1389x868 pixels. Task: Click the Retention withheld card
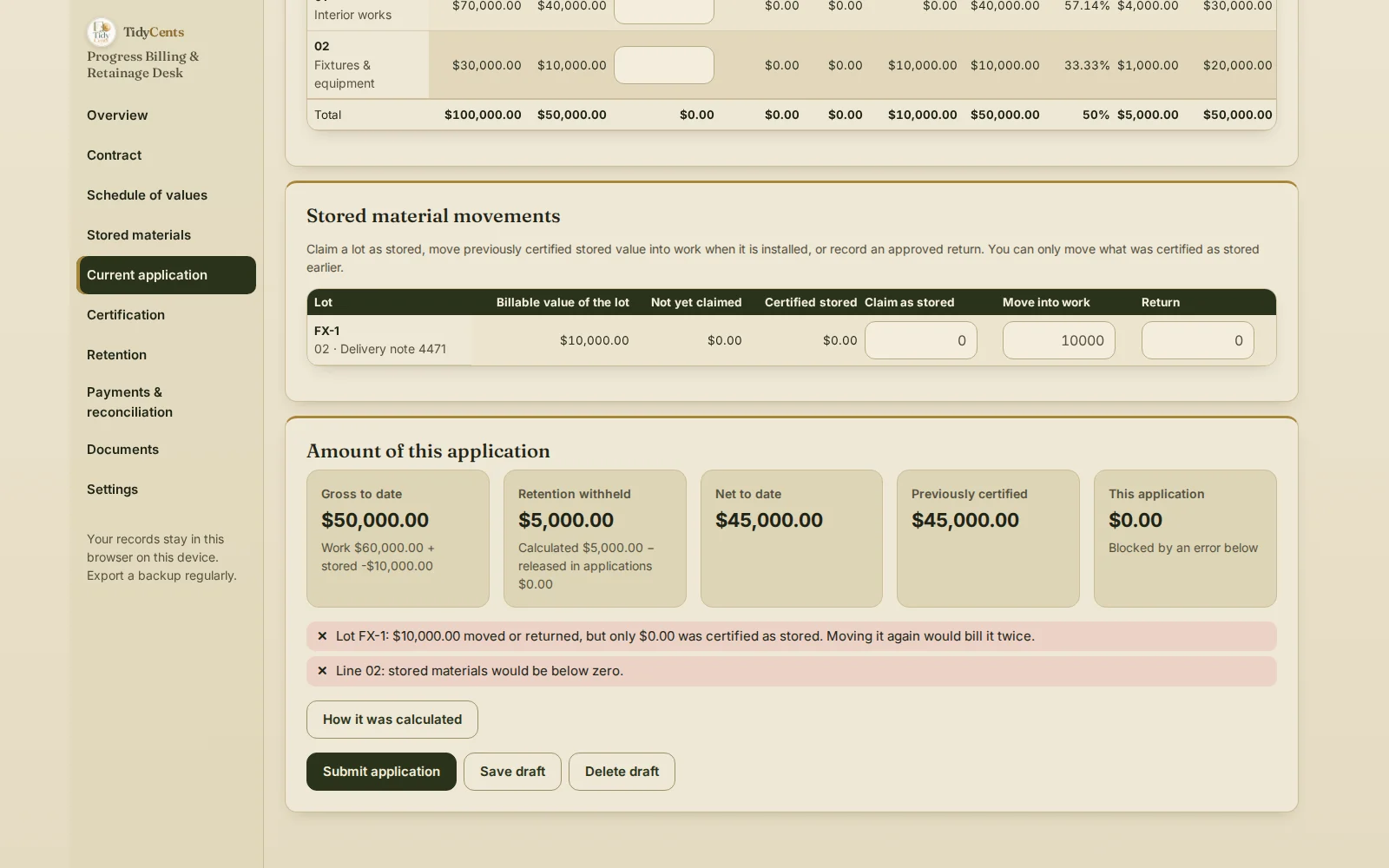point(595,538)
